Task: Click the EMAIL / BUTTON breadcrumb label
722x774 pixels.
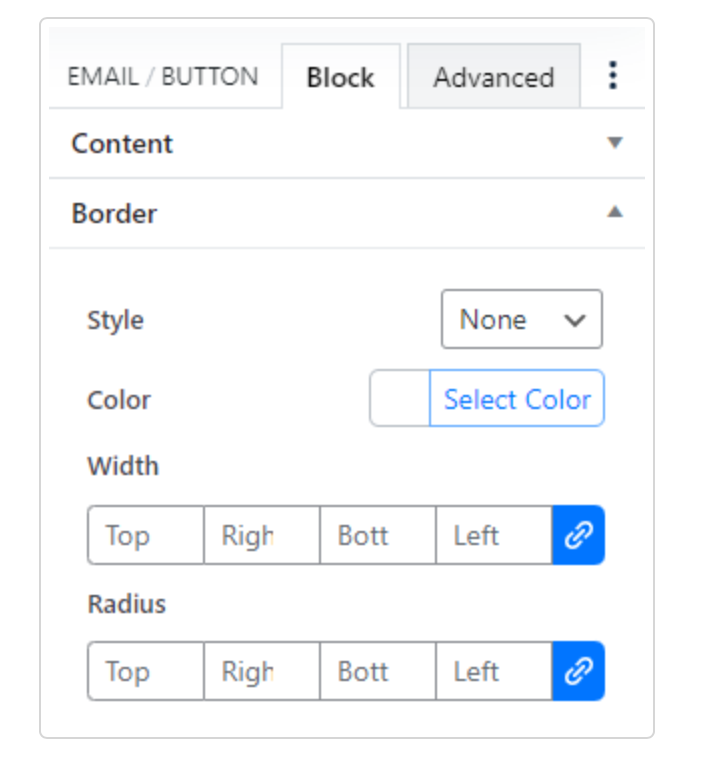Action: (162, 77)
